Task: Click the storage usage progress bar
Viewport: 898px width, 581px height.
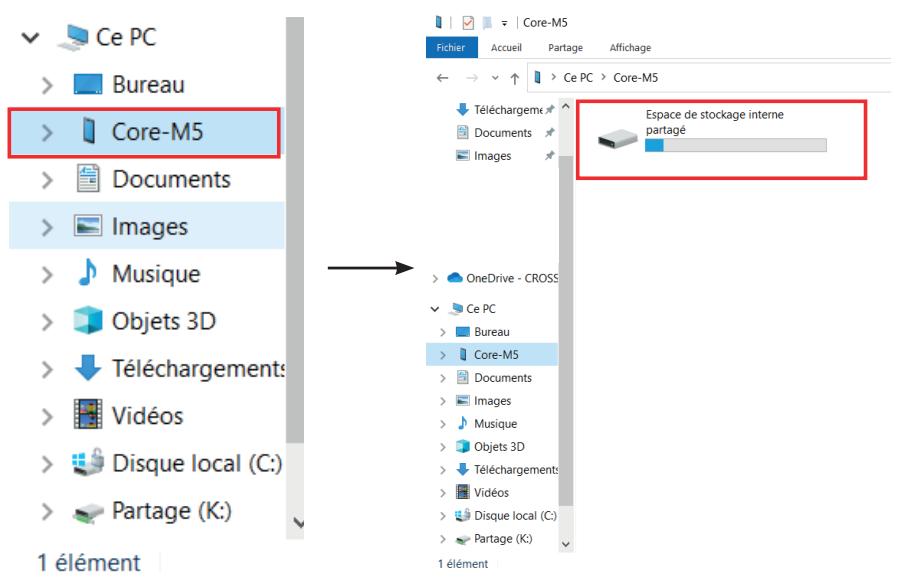Action: coord(735,146)
